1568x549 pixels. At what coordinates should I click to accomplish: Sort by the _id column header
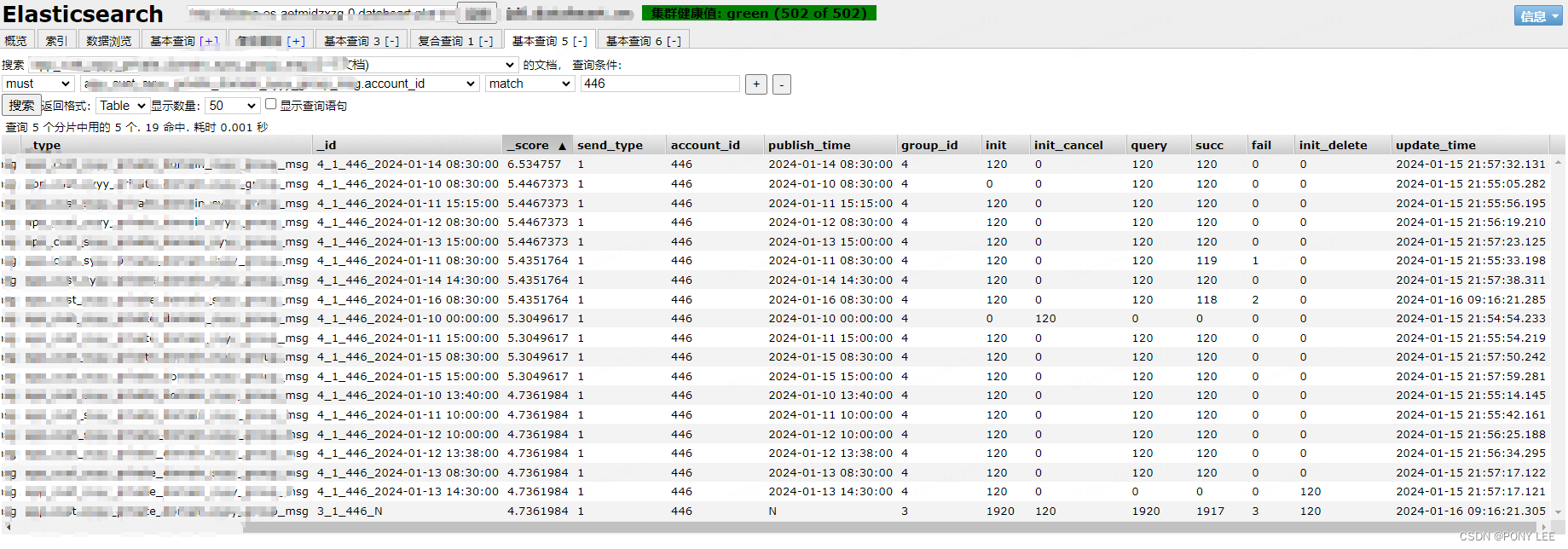click(408, 145)
